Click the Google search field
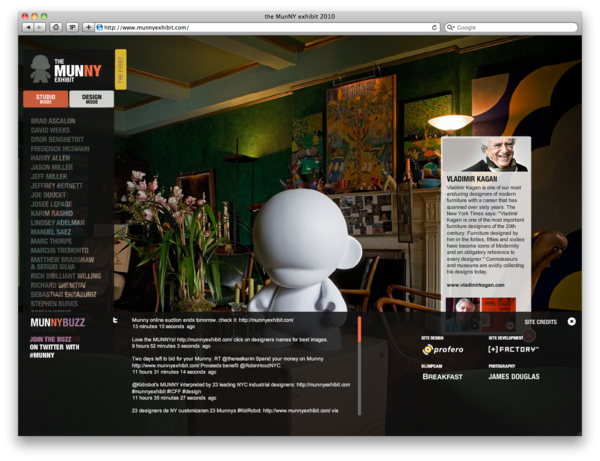 (511, 28)
